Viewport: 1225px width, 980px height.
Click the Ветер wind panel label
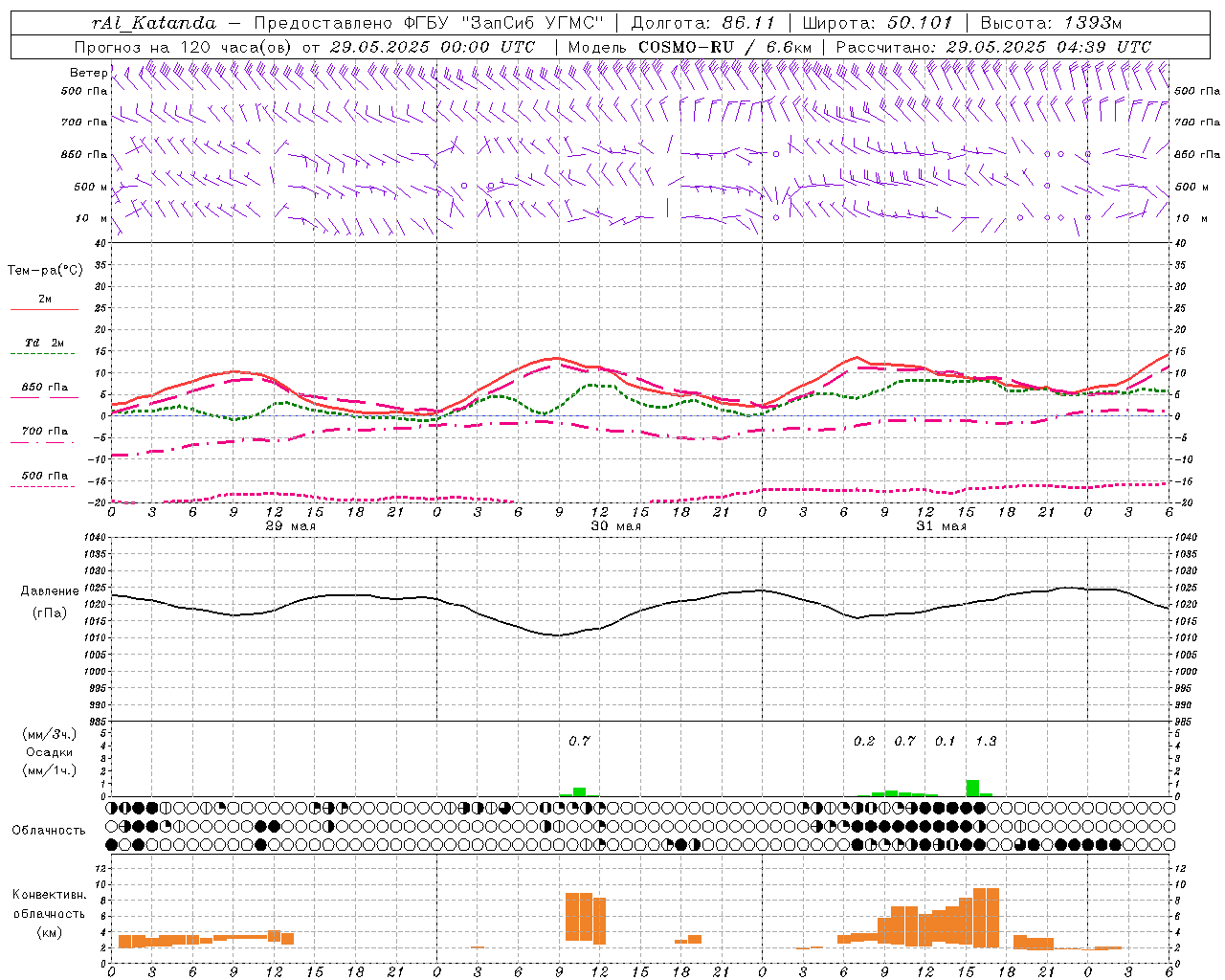[x=88, y=73]
